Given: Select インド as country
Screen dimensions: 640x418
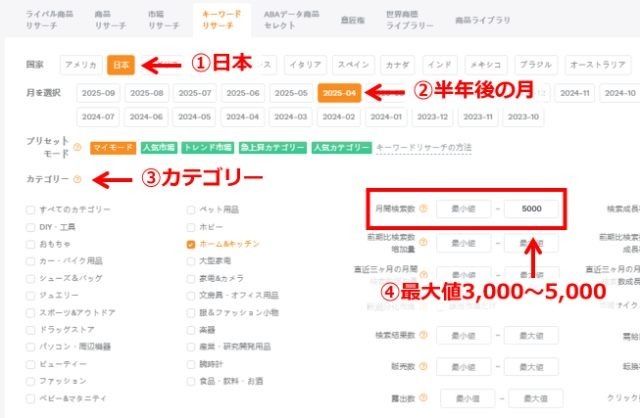Looking at the screenshot, I should [x=440, y=65].
